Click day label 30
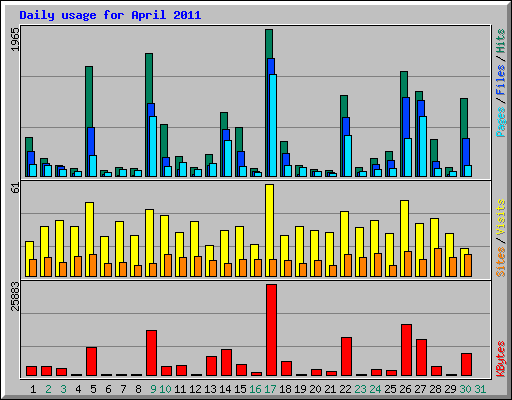512x400 pixels. (x=465, y=389)
